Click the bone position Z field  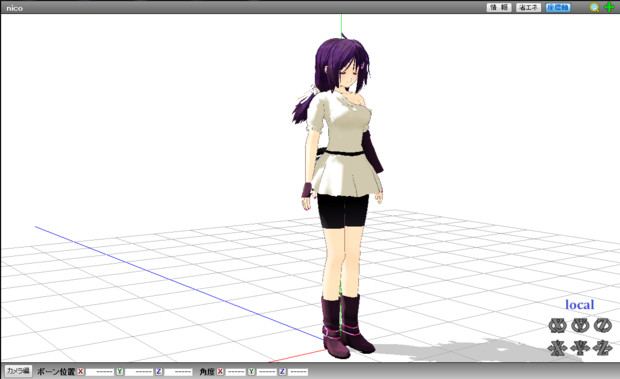click(178, 372)
